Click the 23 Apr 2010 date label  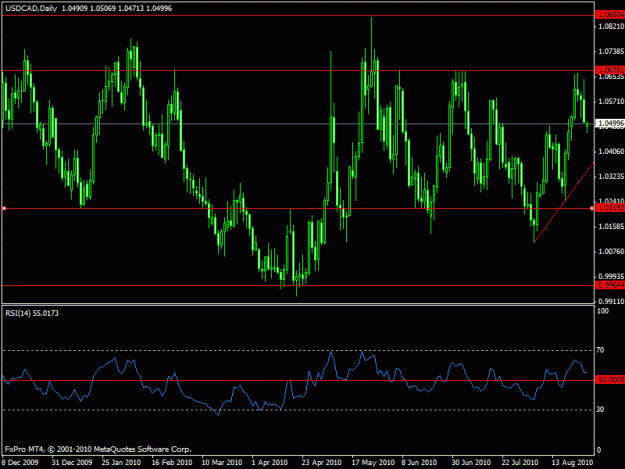pyautogui.click(x=321, y=463)
